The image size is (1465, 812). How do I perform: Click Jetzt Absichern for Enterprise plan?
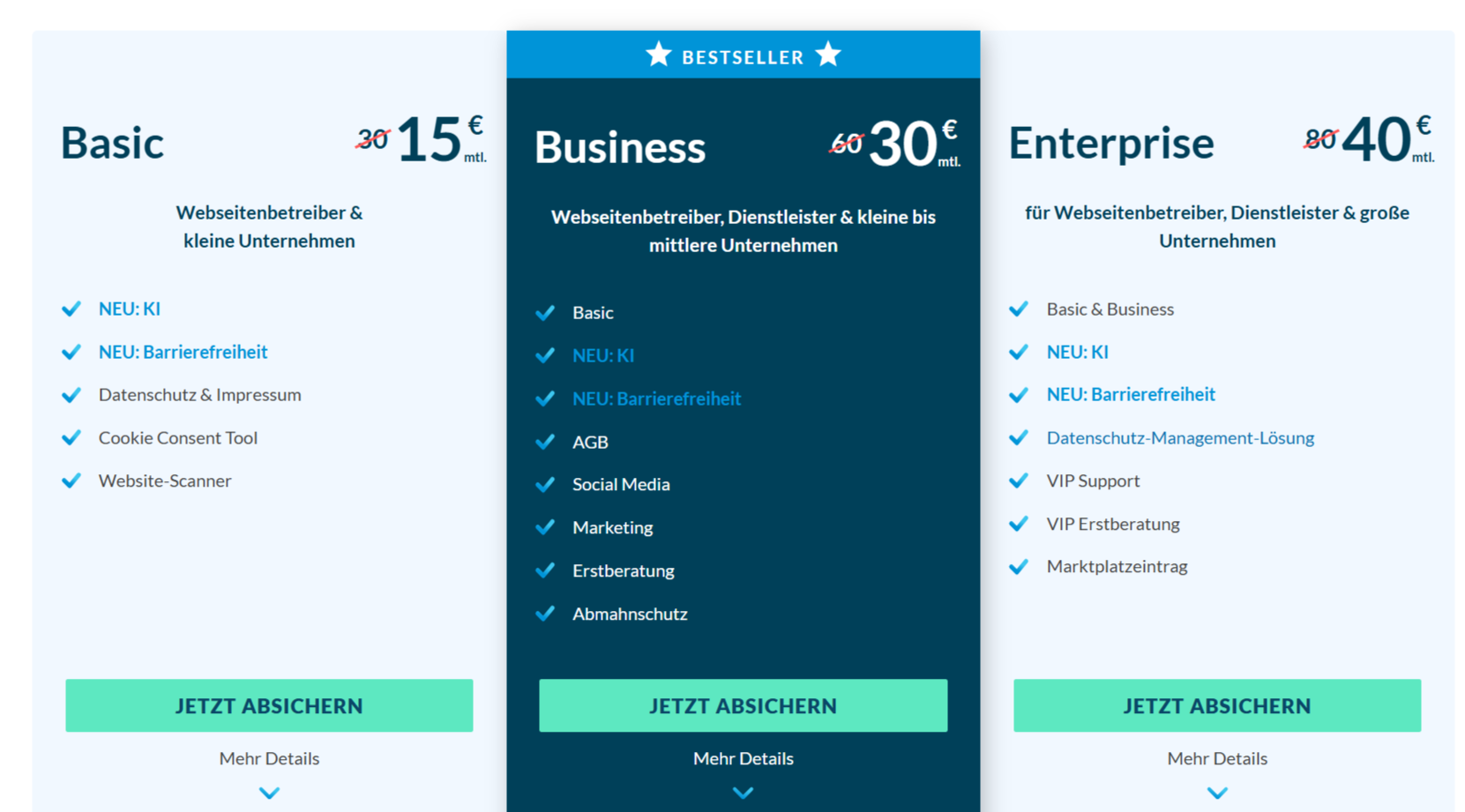point(1217,705)
